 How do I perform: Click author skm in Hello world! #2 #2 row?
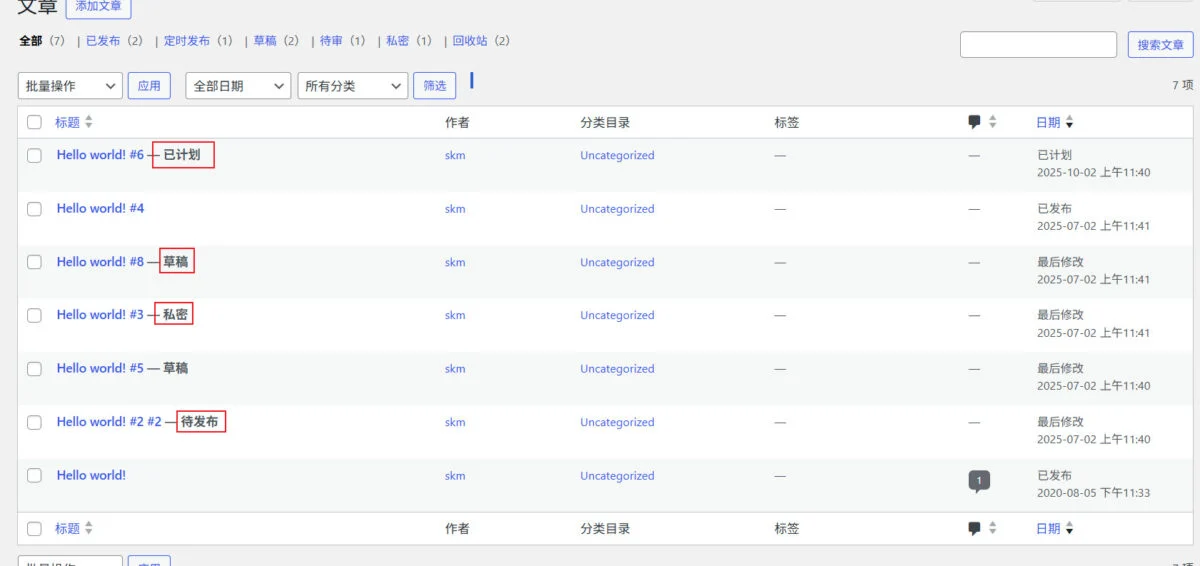pyautogui.click(x=455, y=422)
